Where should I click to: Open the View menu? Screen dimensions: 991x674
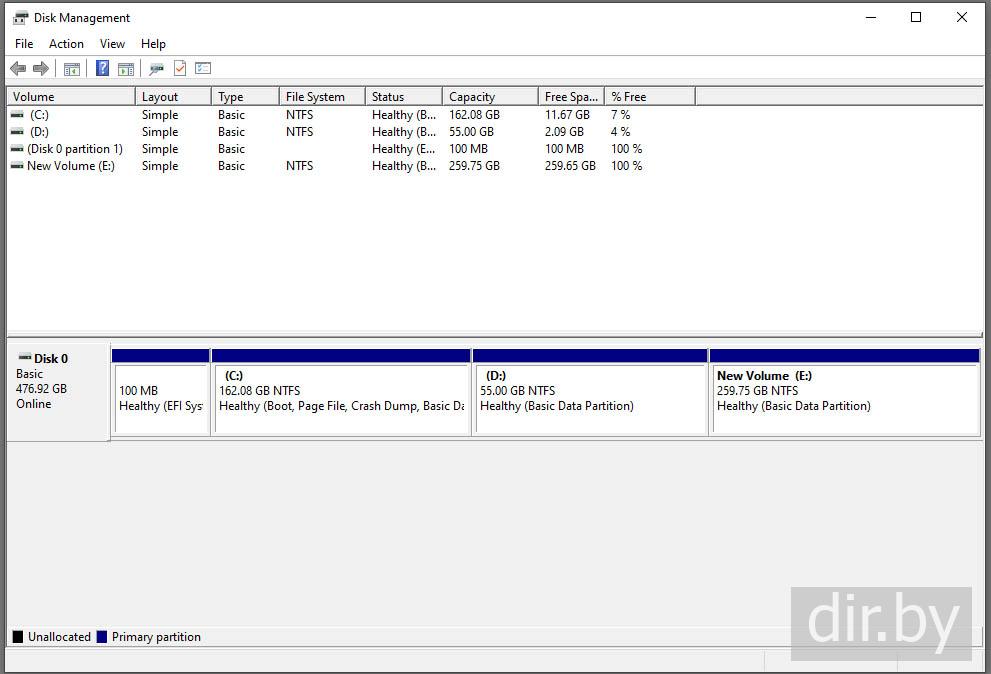click(112, 44)
